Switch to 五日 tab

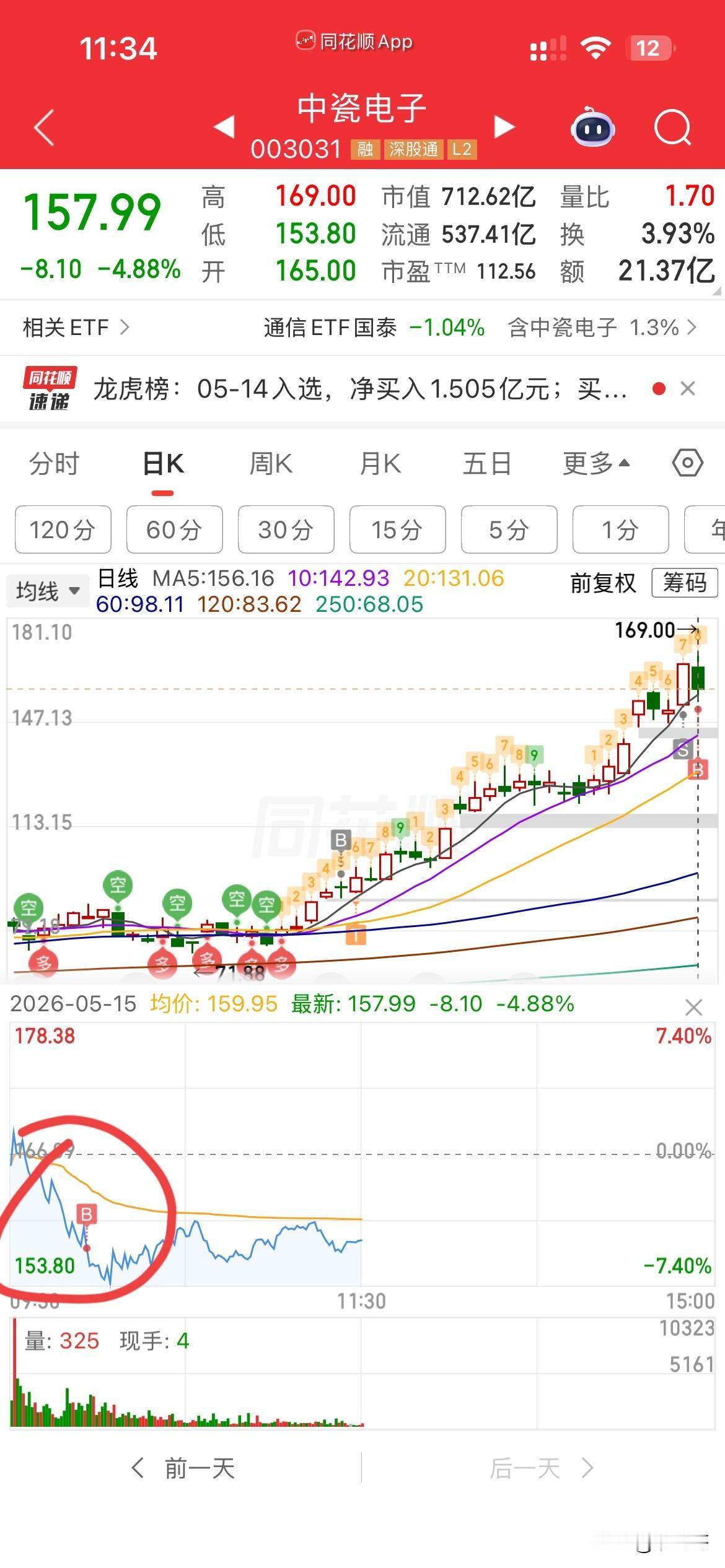click(x=487, y=464)
